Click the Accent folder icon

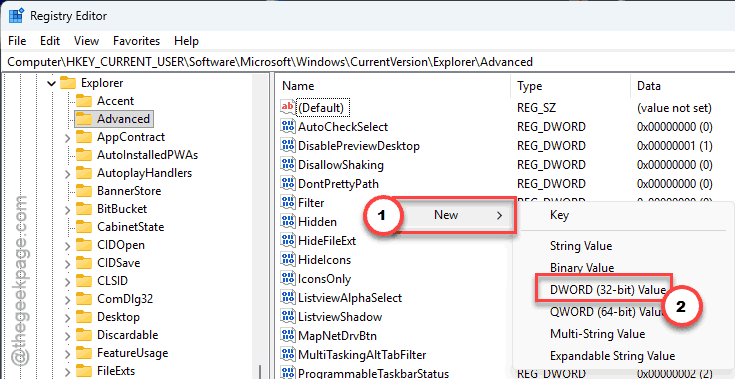click(84, 101)
